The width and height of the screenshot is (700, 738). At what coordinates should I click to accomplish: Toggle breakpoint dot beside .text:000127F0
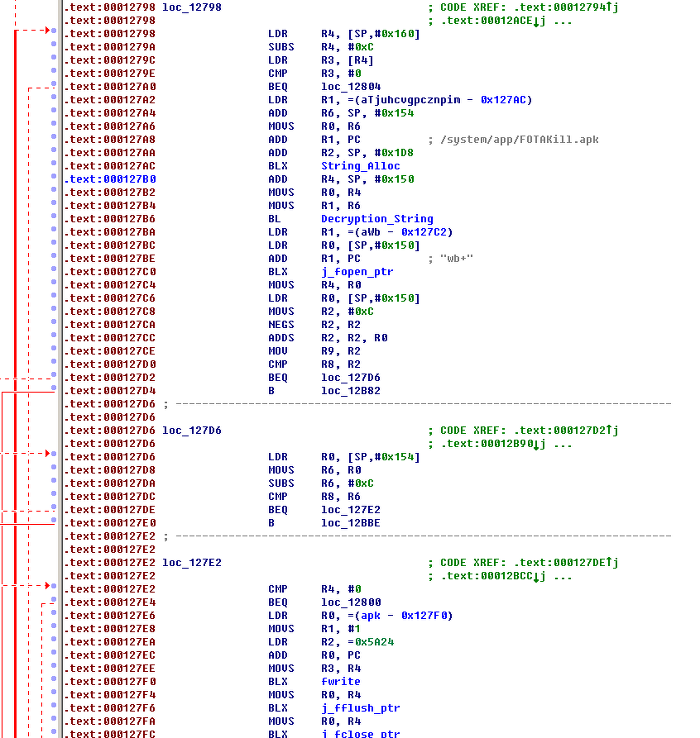(54, 679)
